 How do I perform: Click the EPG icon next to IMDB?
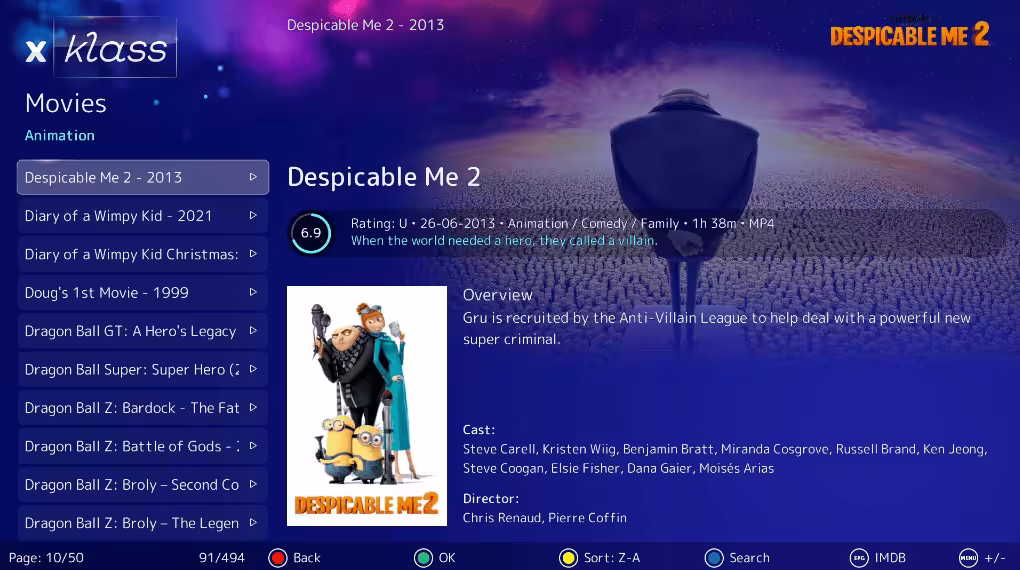(x=859, y=558)
